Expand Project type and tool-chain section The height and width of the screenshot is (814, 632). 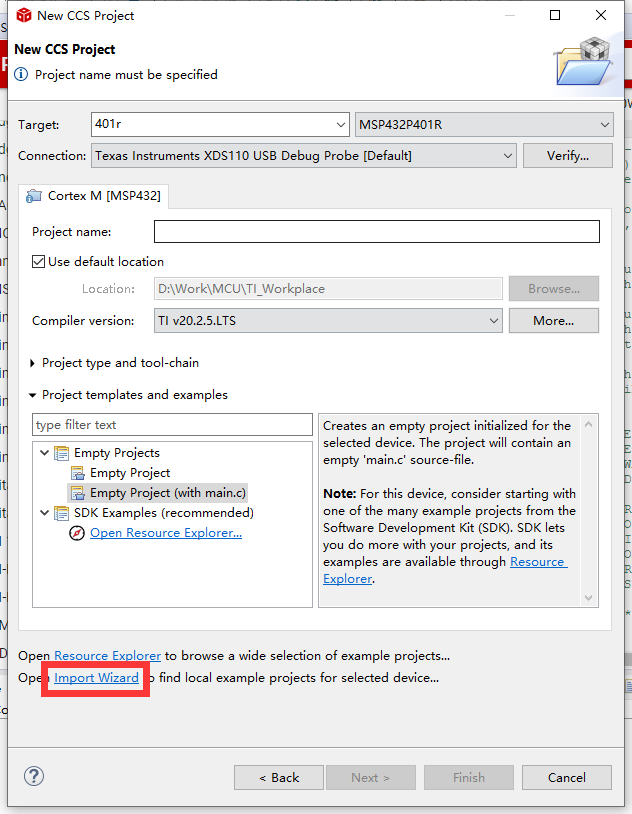[33, 363]
